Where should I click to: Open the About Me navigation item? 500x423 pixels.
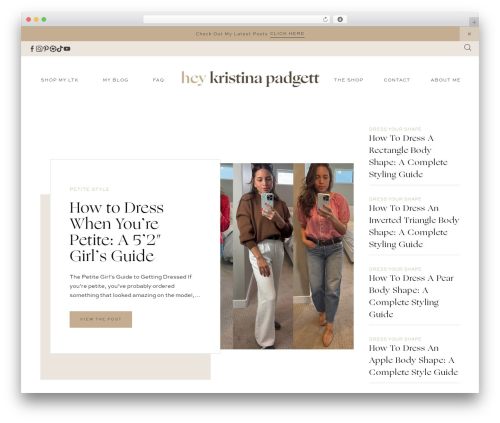tap(445, 80)
